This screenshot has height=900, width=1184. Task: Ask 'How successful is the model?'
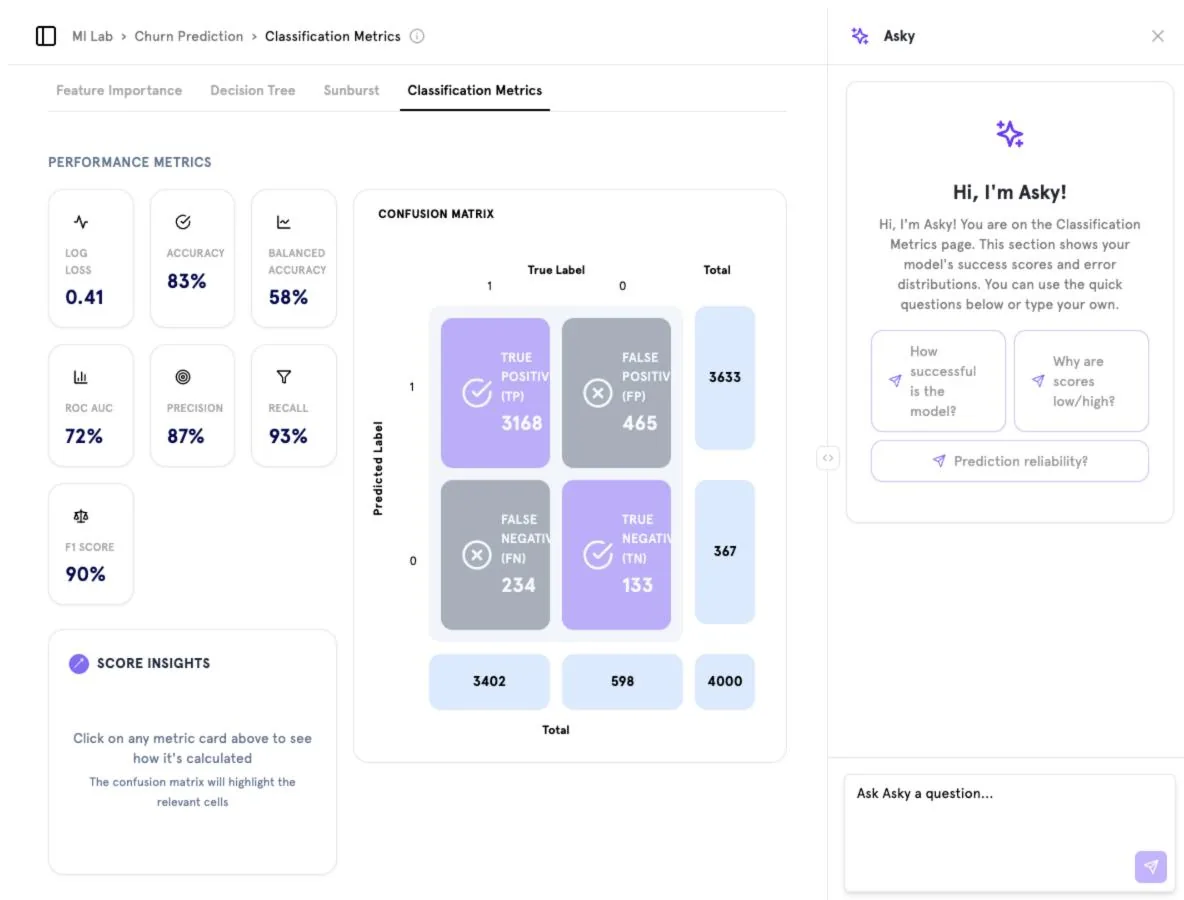coord(938,381)
